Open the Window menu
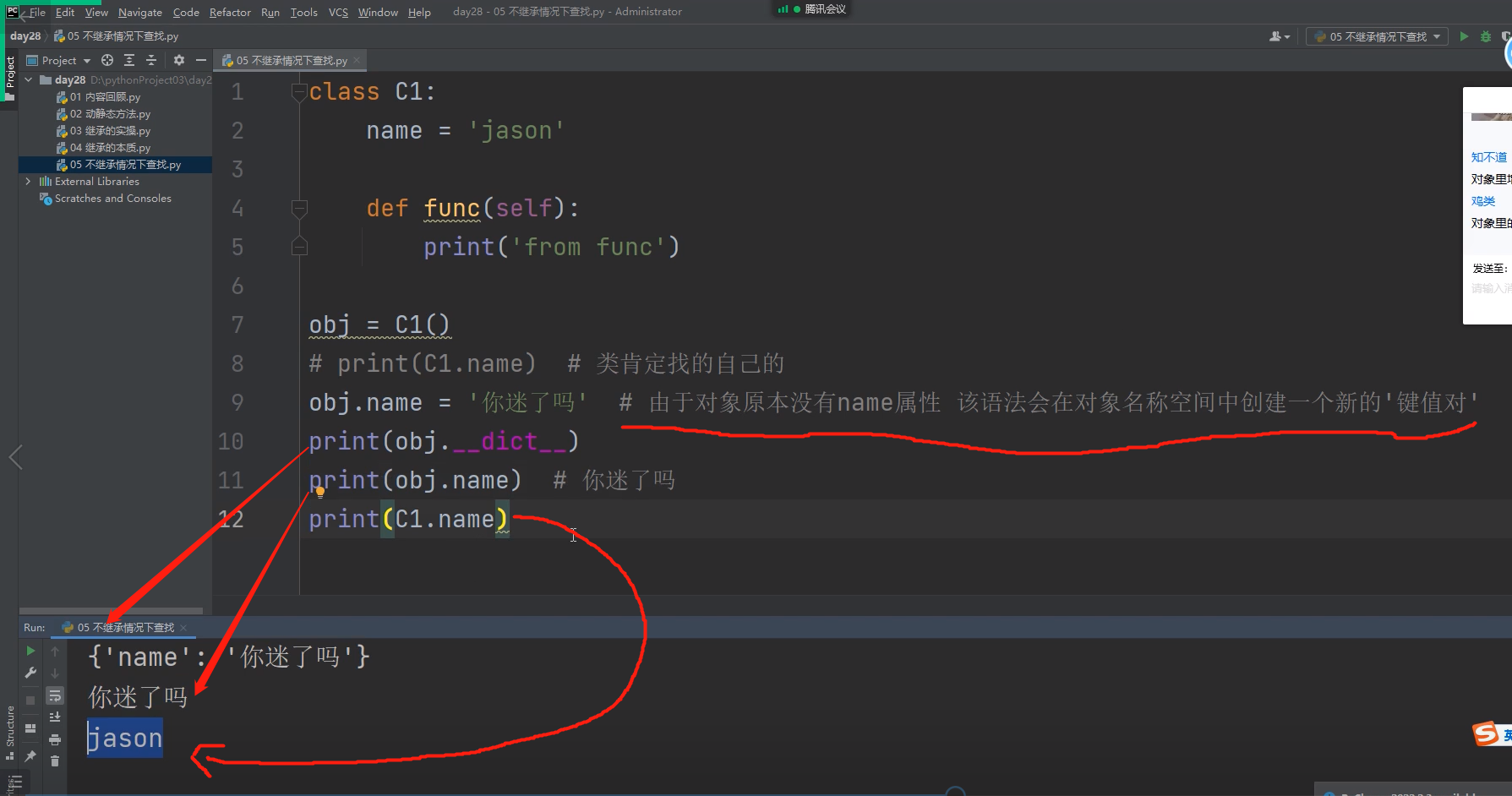This screenshot has height=796, width=1512. pos(378,12)
